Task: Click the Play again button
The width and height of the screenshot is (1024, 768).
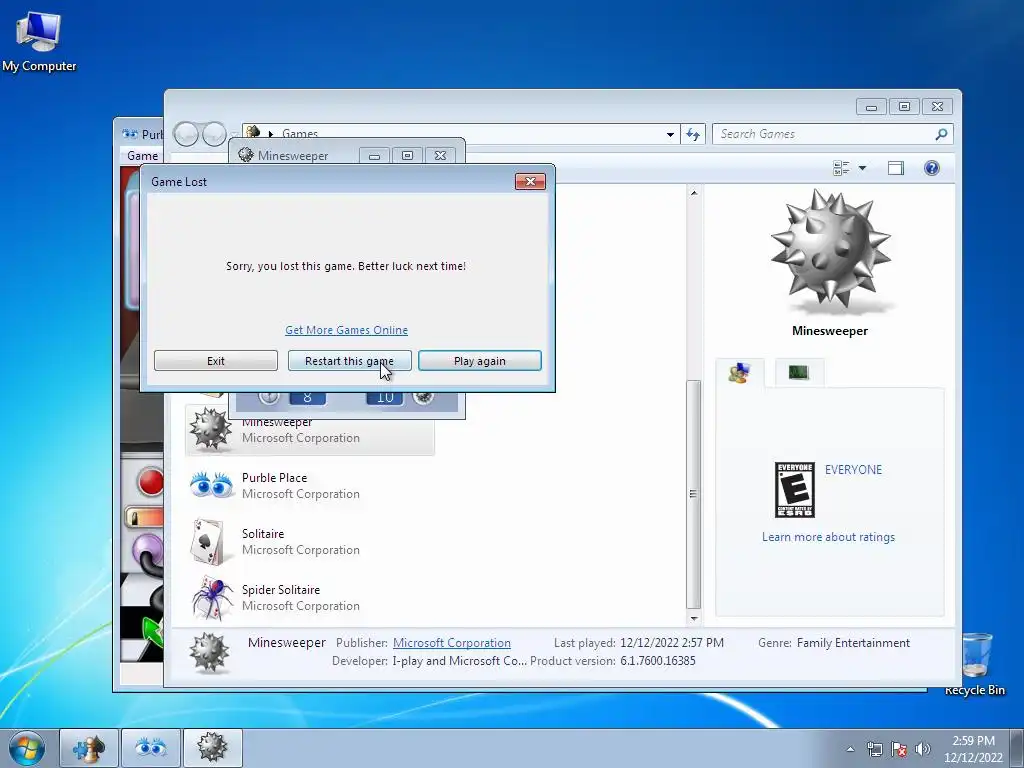Action: pos(479,360)
